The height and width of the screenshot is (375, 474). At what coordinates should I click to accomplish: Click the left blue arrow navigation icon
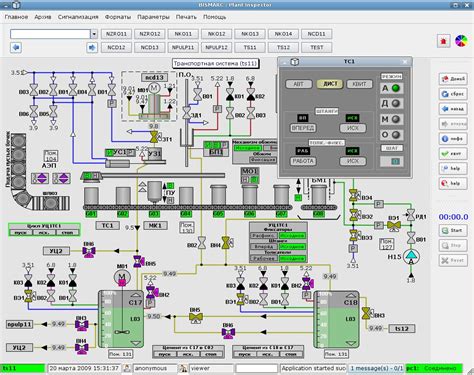pyautogui.click(x=16, y=47)
